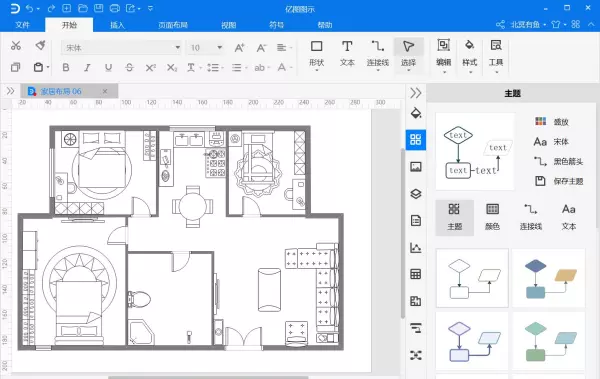Switch to the Insert (插入) ribbon tab
This screenshot has height=379, width=600.
pyautogui.click(x=117, y=25)
